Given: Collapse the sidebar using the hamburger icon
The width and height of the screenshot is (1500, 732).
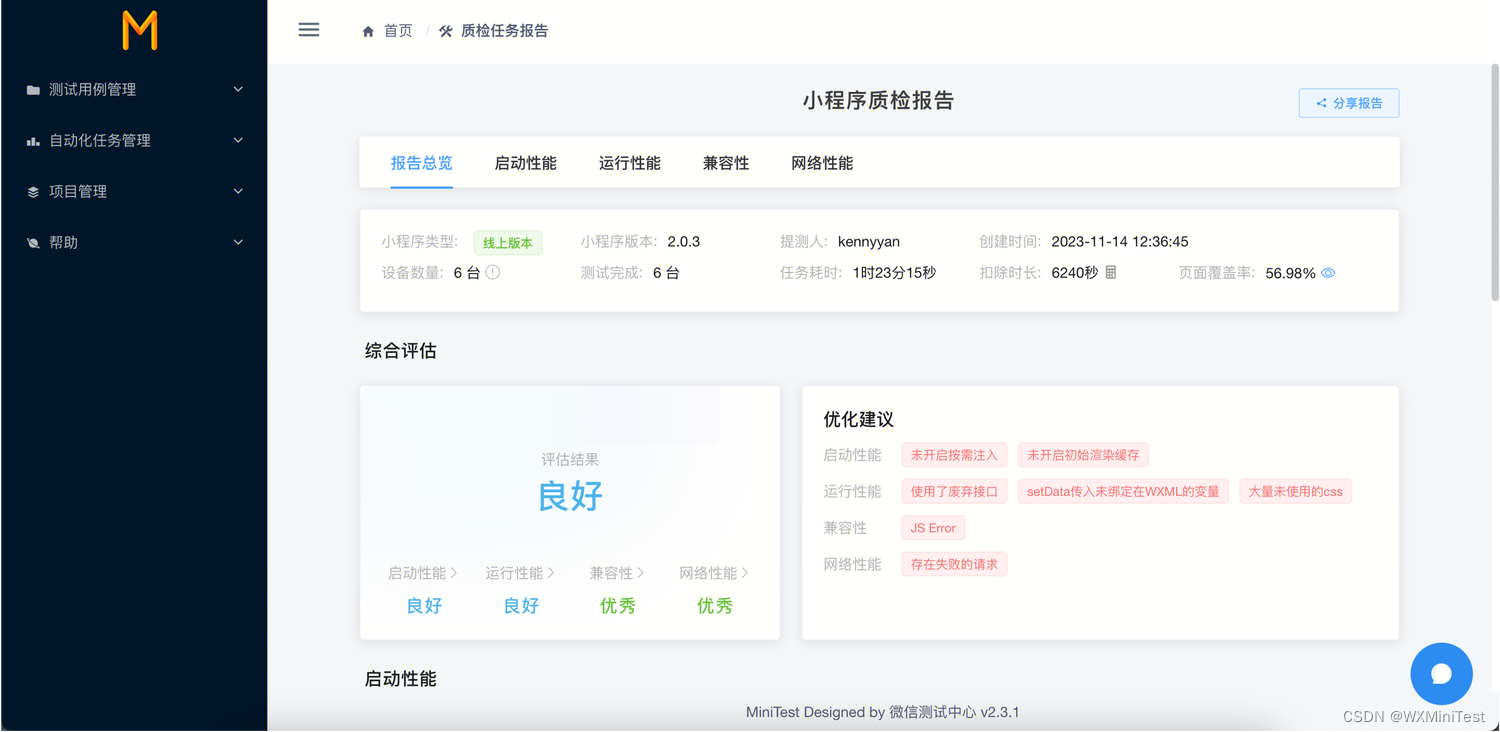Looking at the screenshot, I should coord(308,29).
